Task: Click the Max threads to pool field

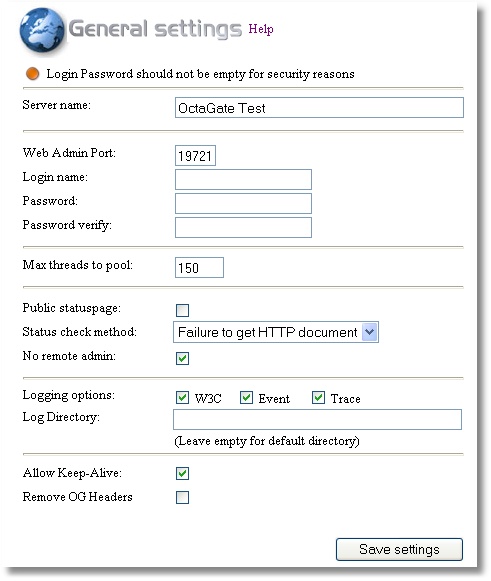Action: [199, 267]
